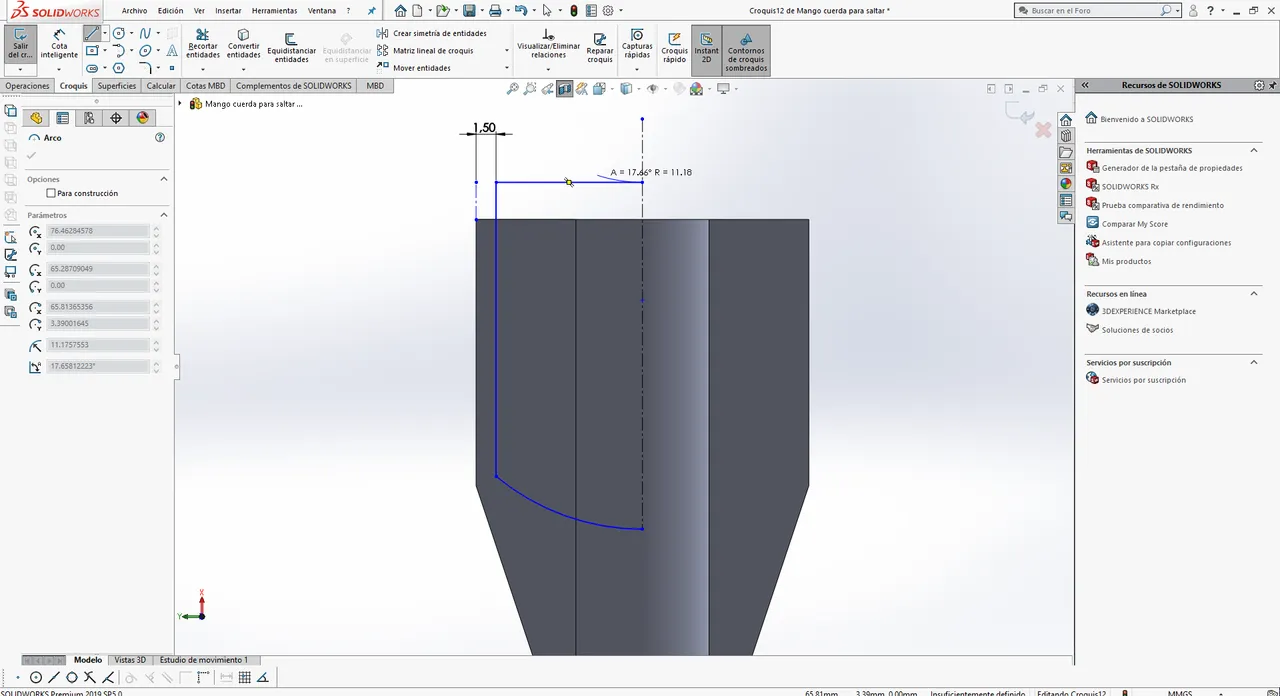The width and height of the screenshot is (1280, 696).
Task: Switch to Estudio de movimiento 1 tab
Action: (204, 660)
